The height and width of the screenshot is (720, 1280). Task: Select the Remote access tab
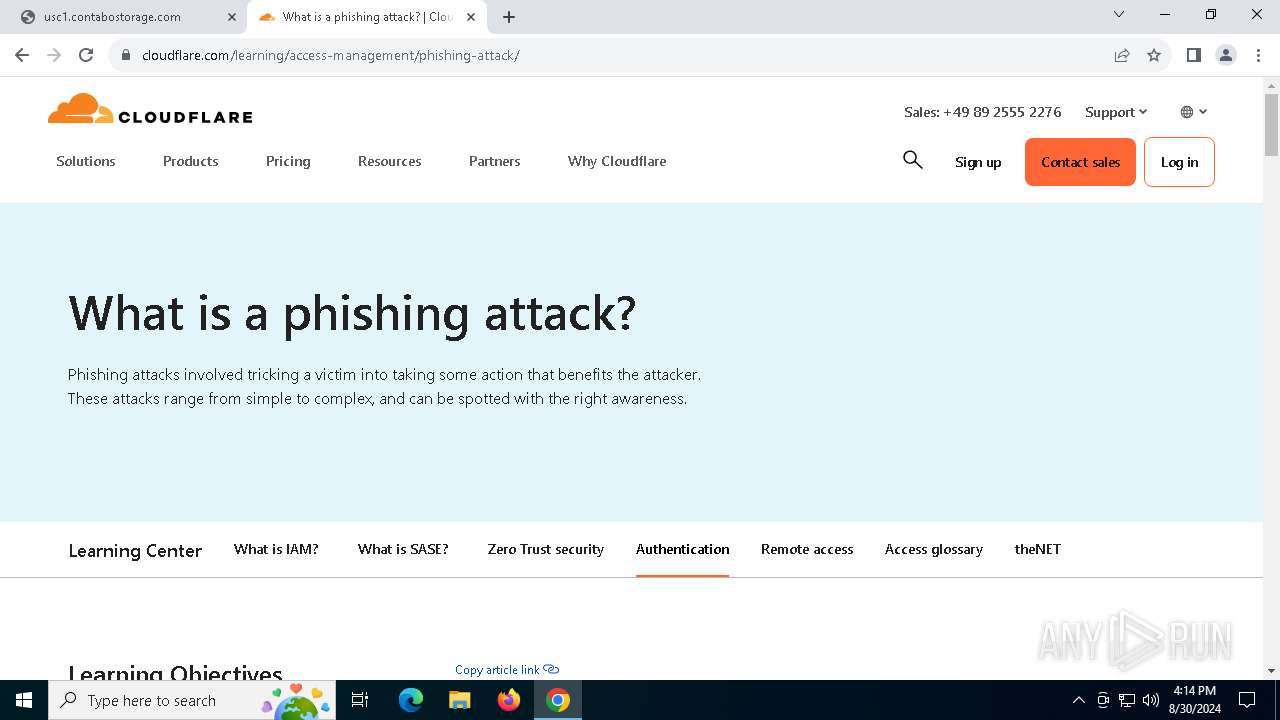[x=807, y=549]
